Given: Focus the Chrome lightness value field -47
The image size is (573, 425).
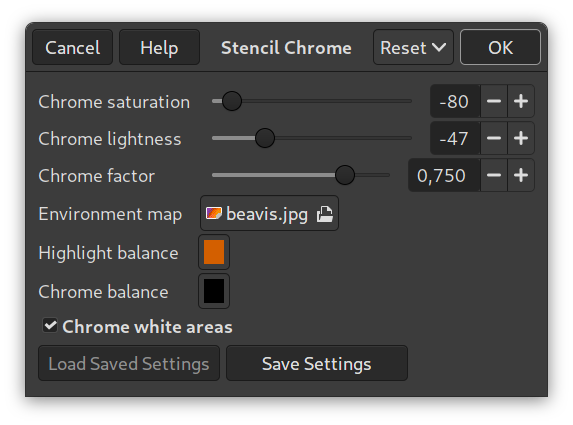Looking at the screenshot, I should pyautogui.click(x=455, y=138).
